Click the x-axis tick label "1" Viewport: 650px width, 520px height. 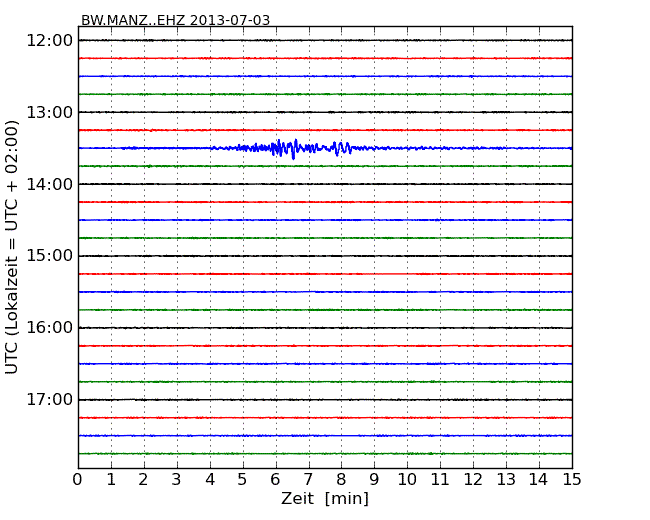coord(111,480)
